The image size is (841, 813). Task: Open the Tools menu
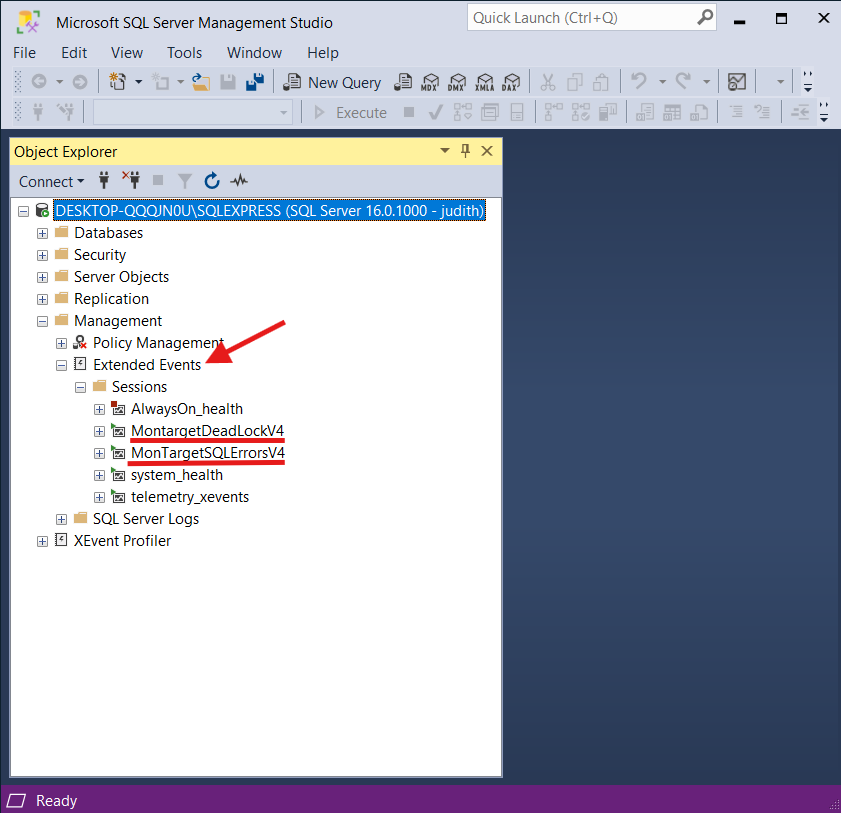tap(185, 53)
